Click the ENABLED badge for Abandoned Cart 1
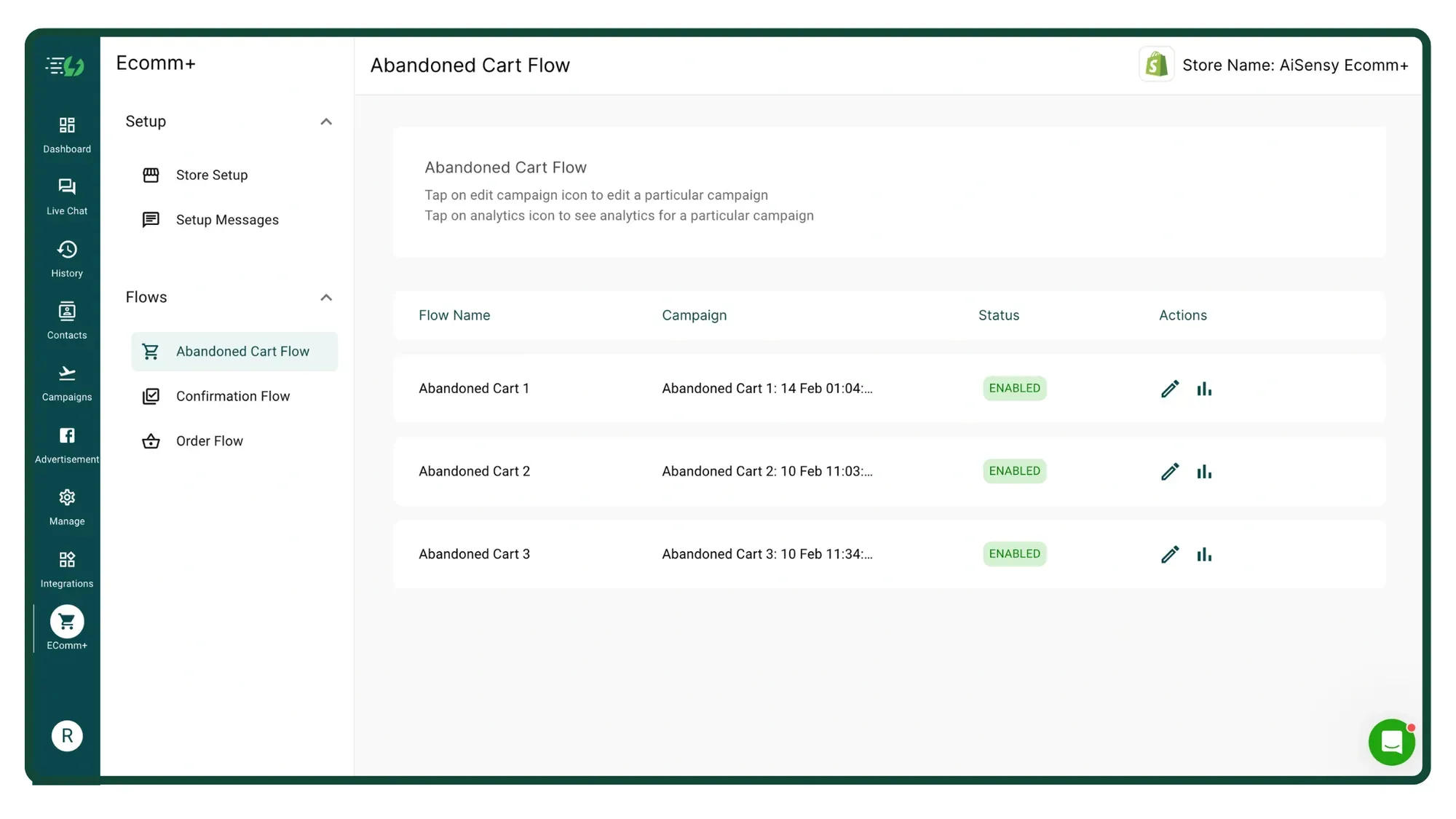 tap(1014, 388)
